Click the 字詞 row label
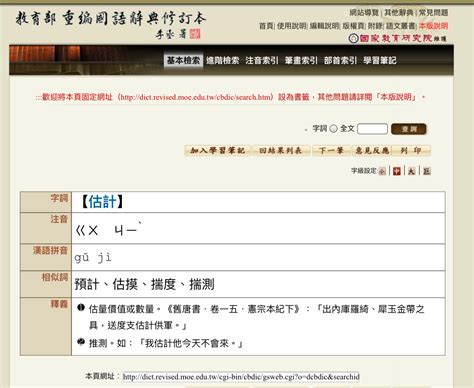 [59, 198]
